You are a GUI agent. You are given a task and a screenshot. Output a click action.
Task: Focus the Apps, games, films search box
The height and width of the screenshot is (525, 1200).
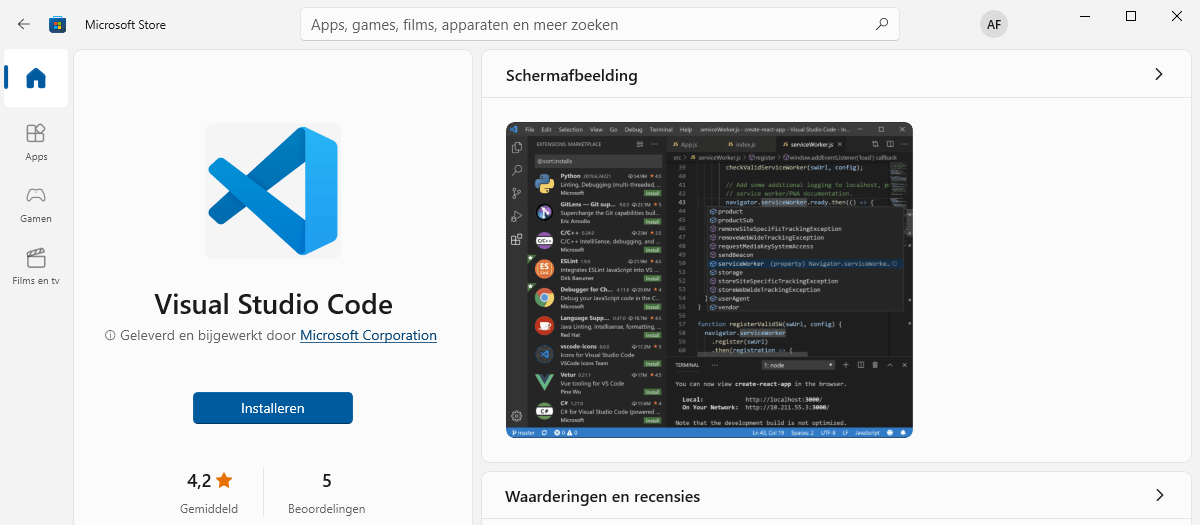point(599,24)
